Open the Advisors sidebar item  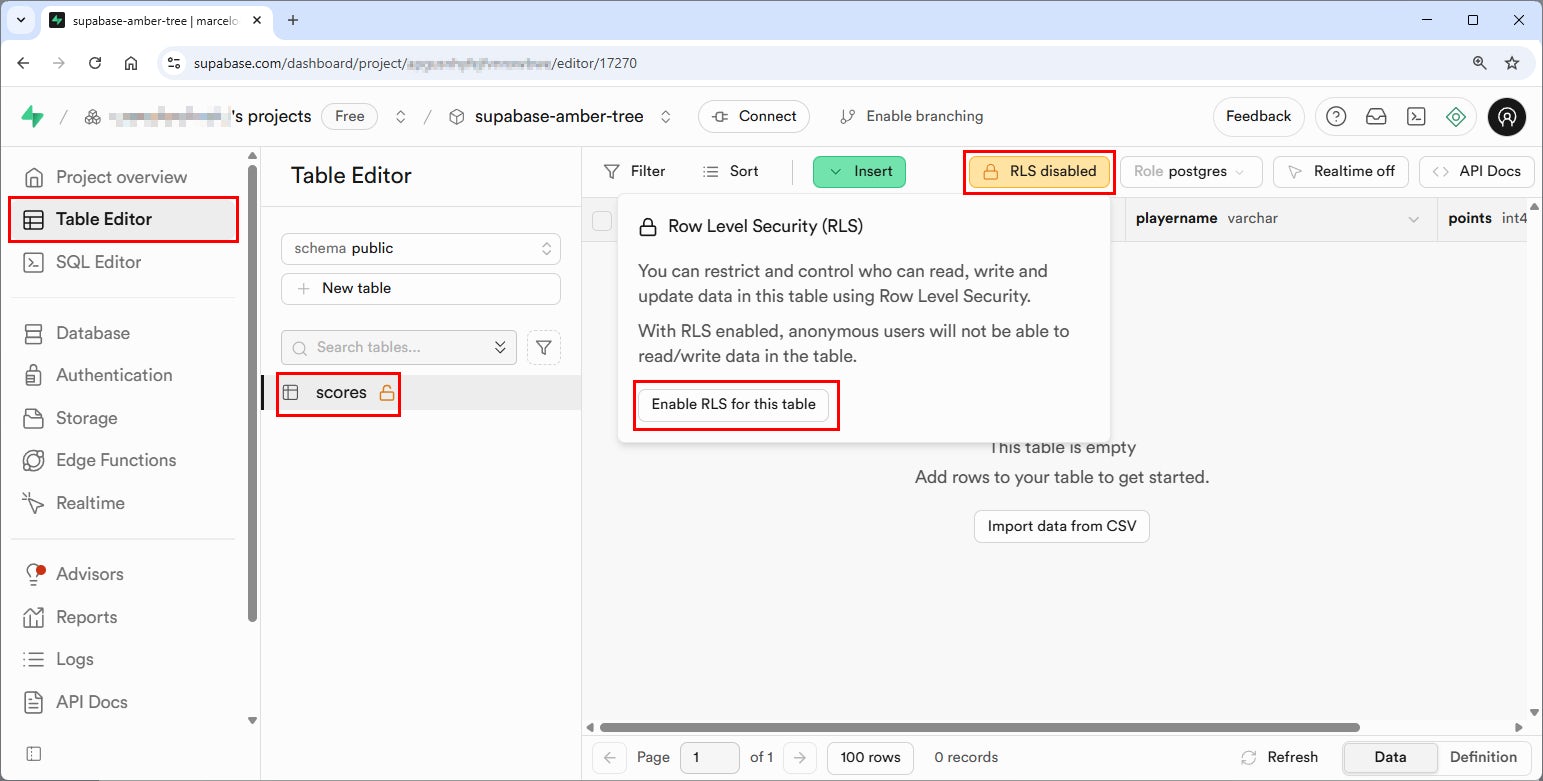click(90, 574)
